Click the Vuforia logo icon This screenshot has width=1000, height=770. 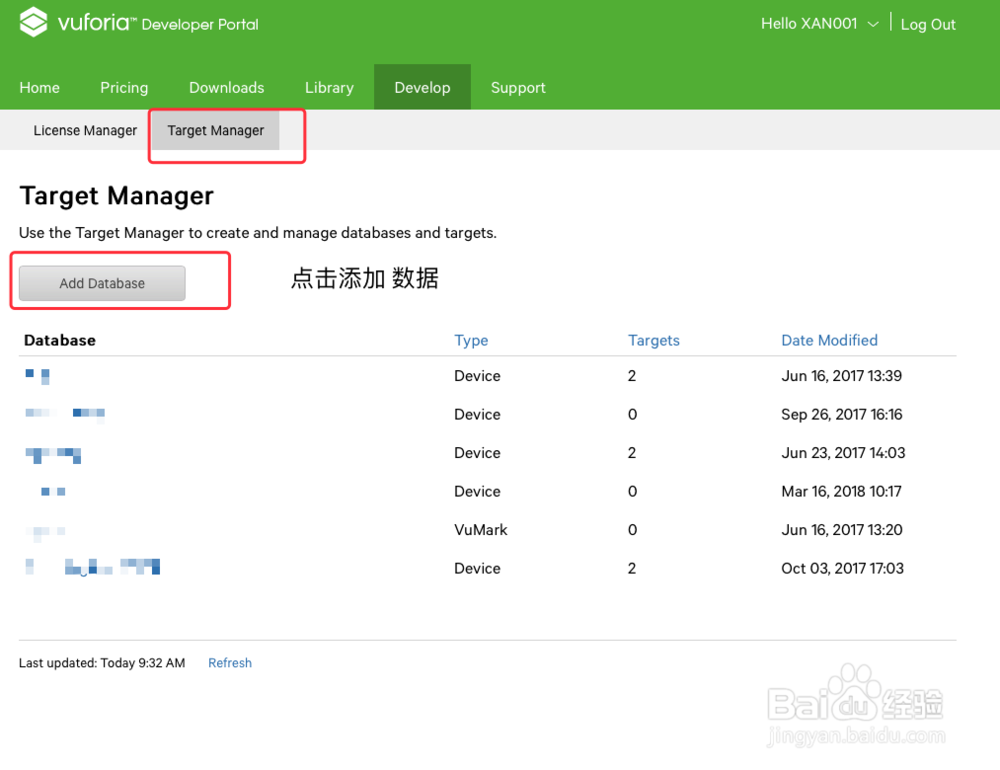33,22
